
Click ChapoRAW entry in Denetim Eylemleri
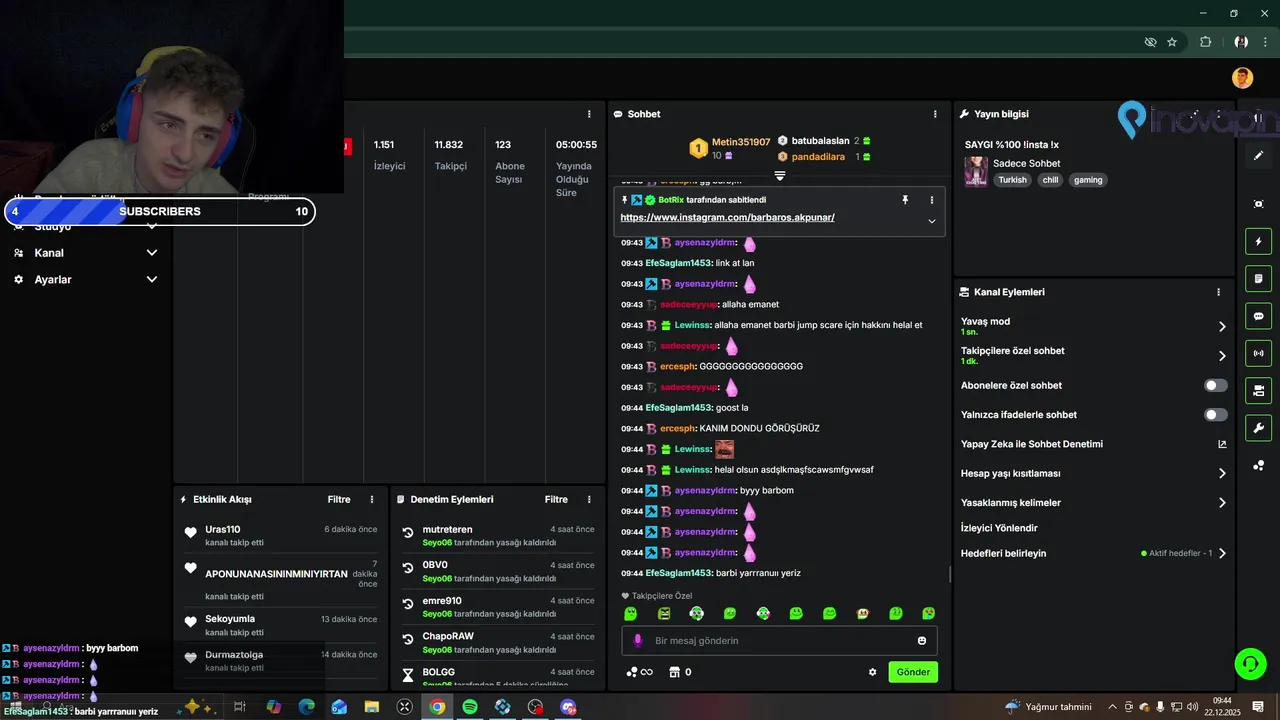click(x=448, y=636)
